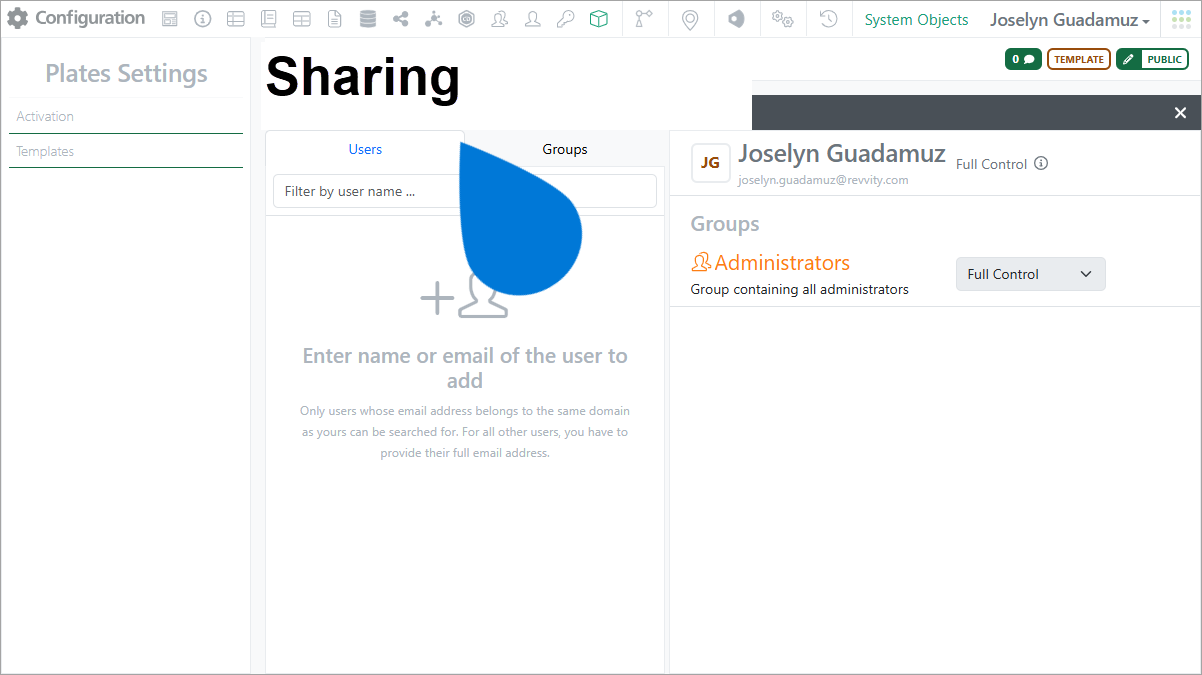The width and height of the screenshot is (1202, 675).
Task: Click the share nodes icon
Action: [x=400, y=19]
